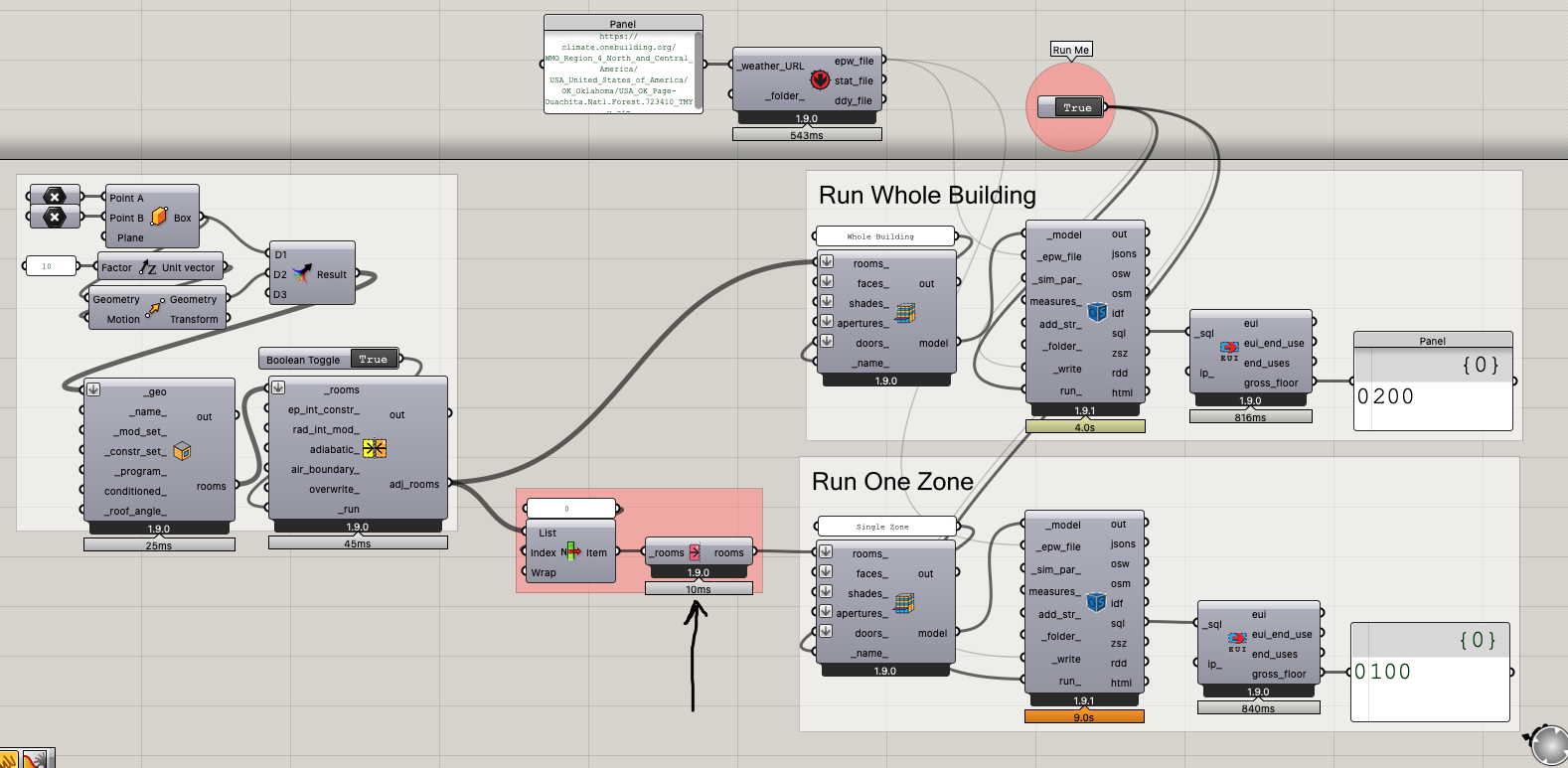Click the _rooms input arrow on adjacency component
This screenshot has width=1568, height=768.
coord(278,387)
